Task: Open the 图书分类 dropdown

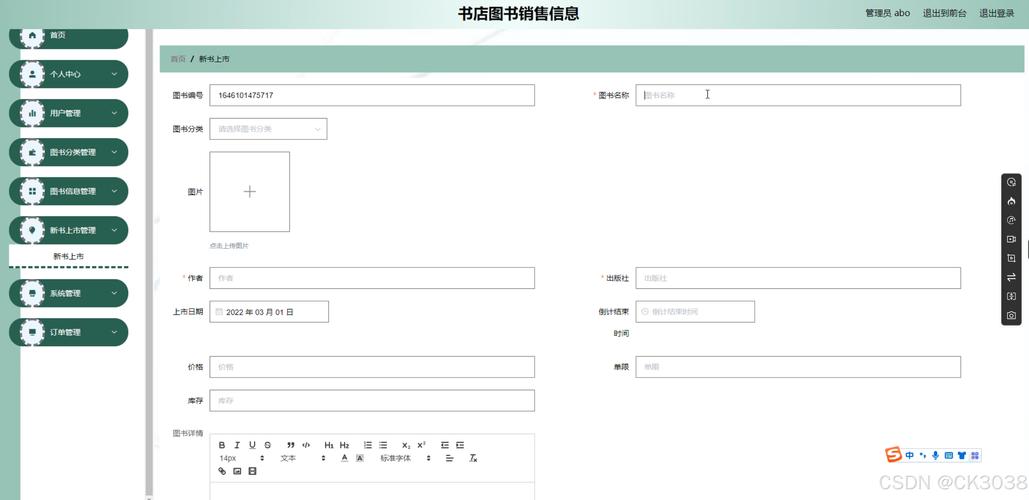Action: click(x=268, y=129)
